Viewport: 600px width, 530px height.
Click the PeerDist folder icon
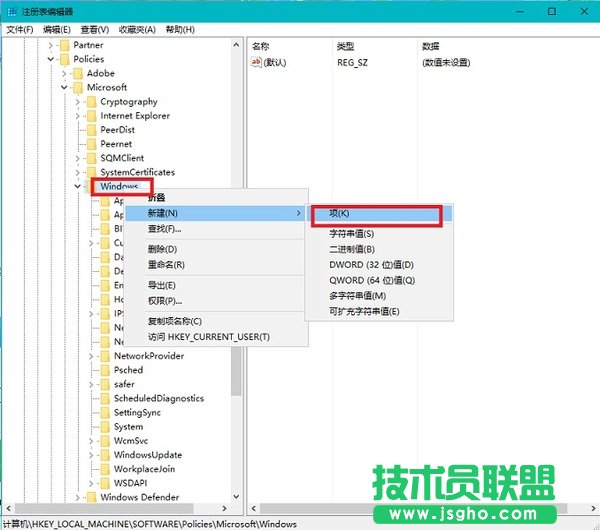coord(91,130)
